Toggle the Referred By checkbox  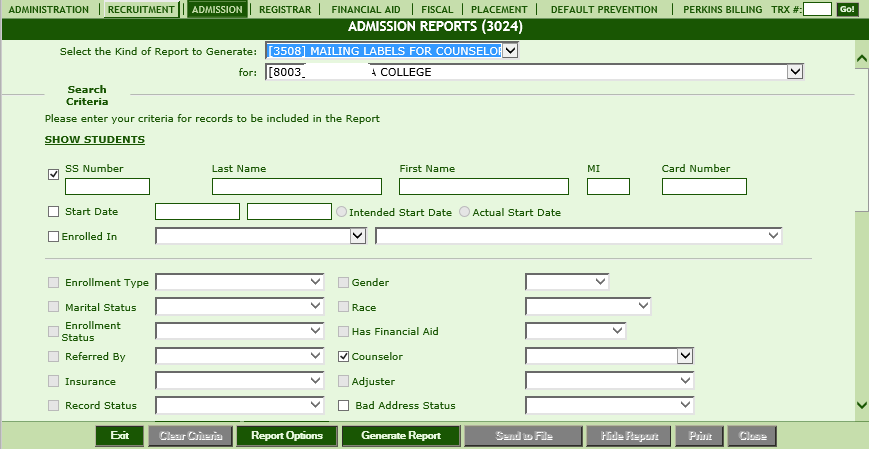point(54,356)
